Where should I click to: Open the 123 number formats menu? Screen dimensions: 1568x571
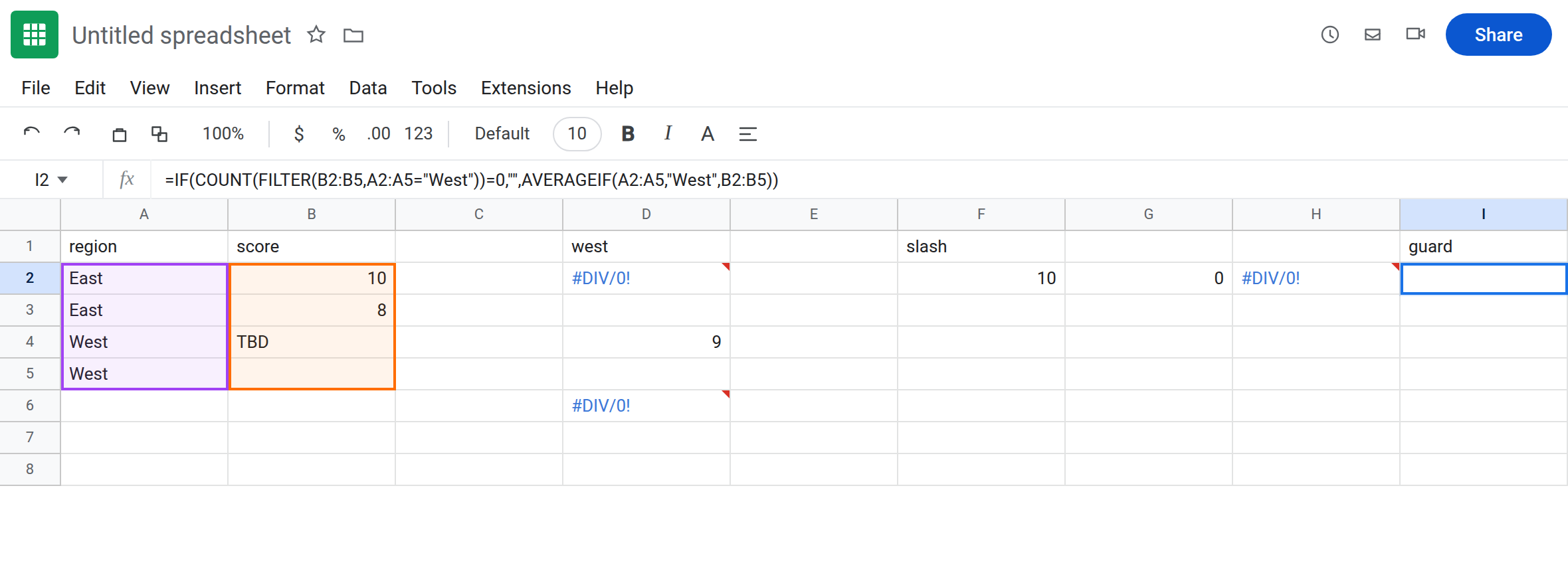(419, 134)
